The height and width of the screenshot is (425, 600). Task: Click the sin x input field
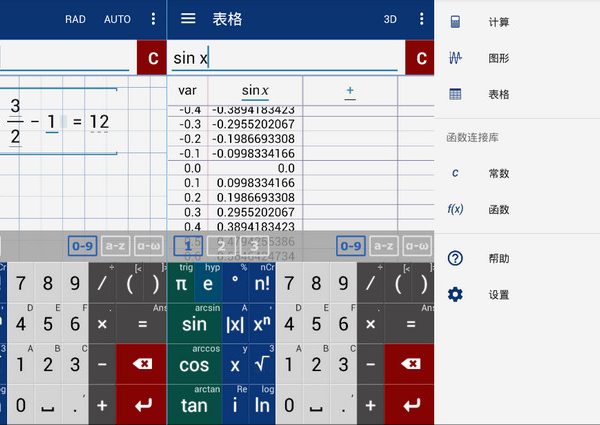(285, 58)
